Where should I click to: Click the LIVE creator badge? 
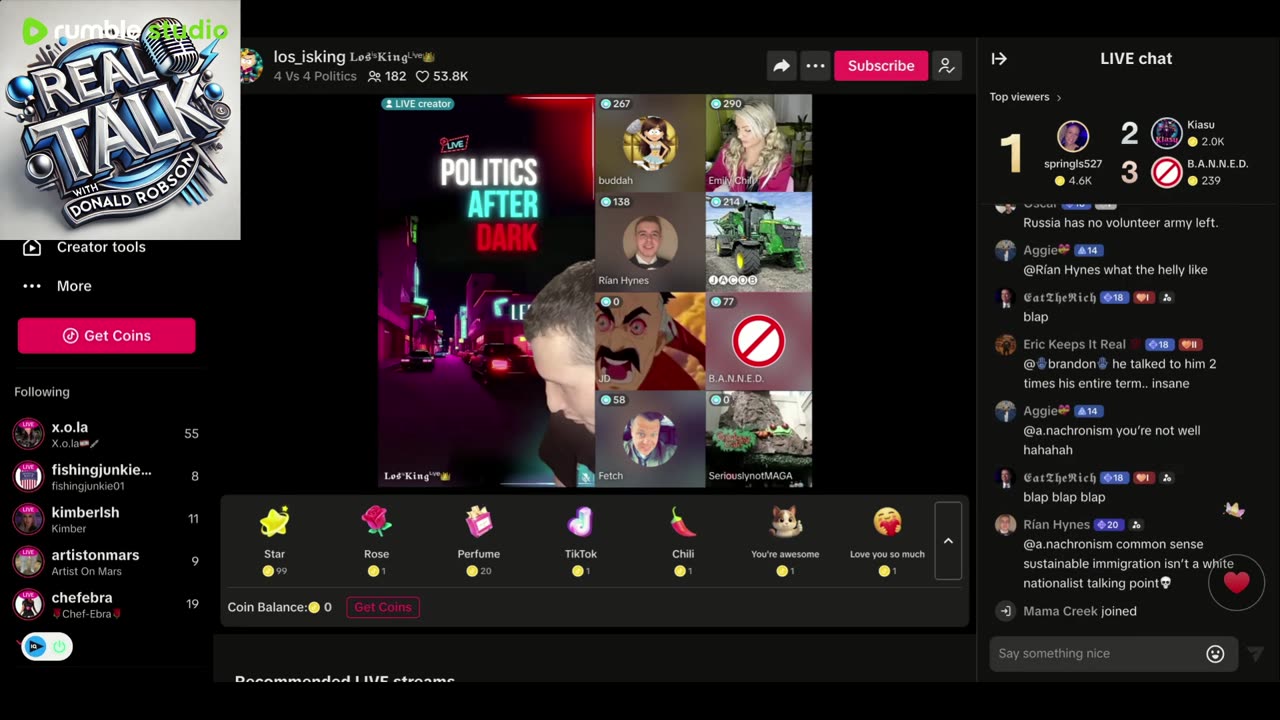418,104
